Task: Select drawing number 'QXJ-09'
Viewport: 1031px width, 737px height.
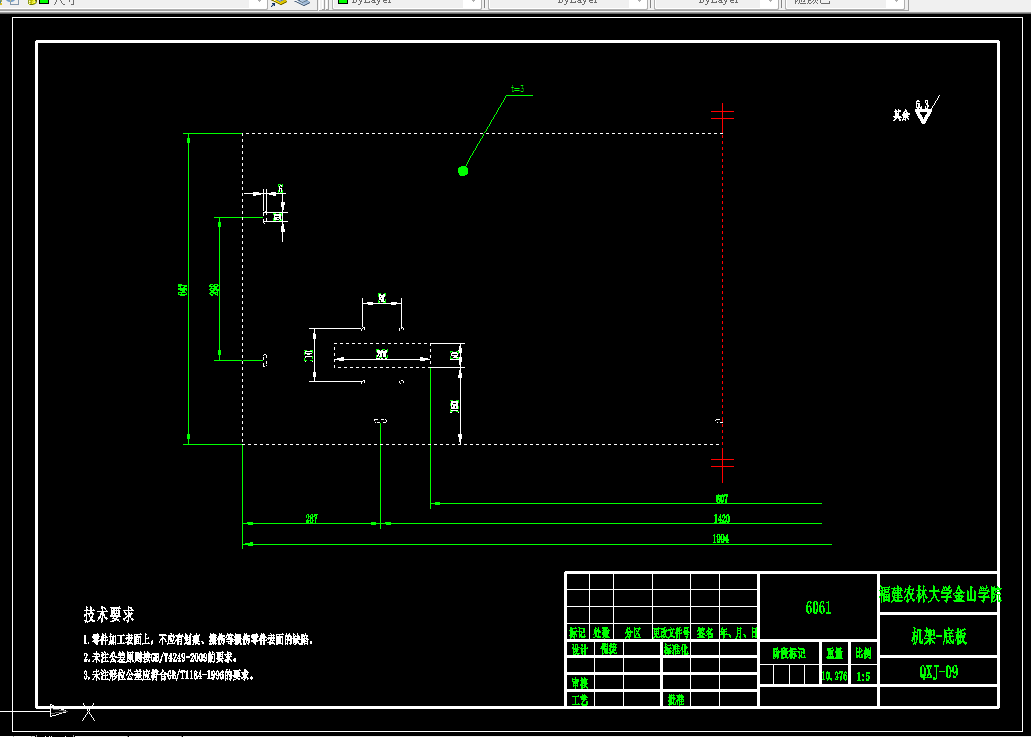Action: coord(938,672)
